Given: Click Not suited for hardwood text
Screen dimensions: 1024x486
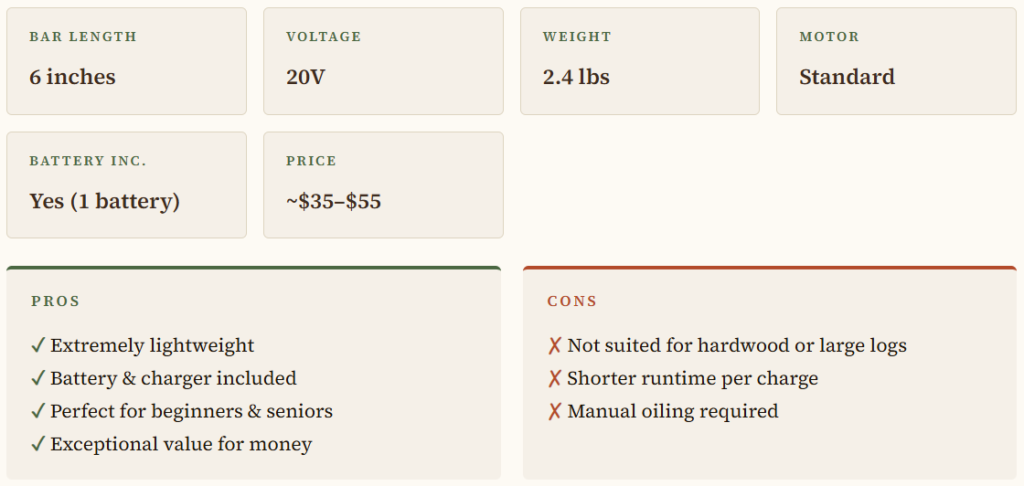Looking at the screenshot, I should (737, 346).
